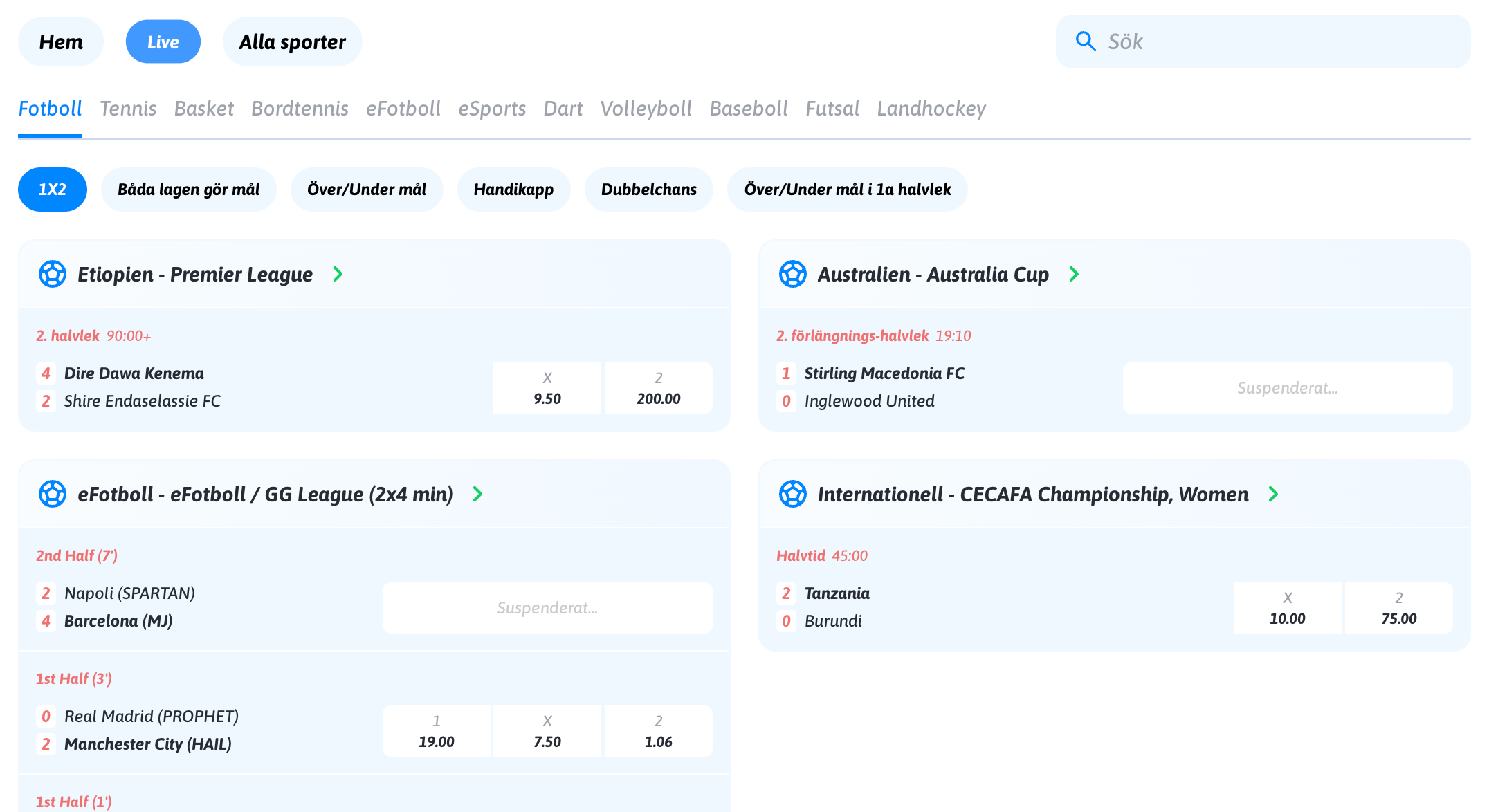Go to the Hem page
The image size is (1489, 812).
tap(61, 42)
